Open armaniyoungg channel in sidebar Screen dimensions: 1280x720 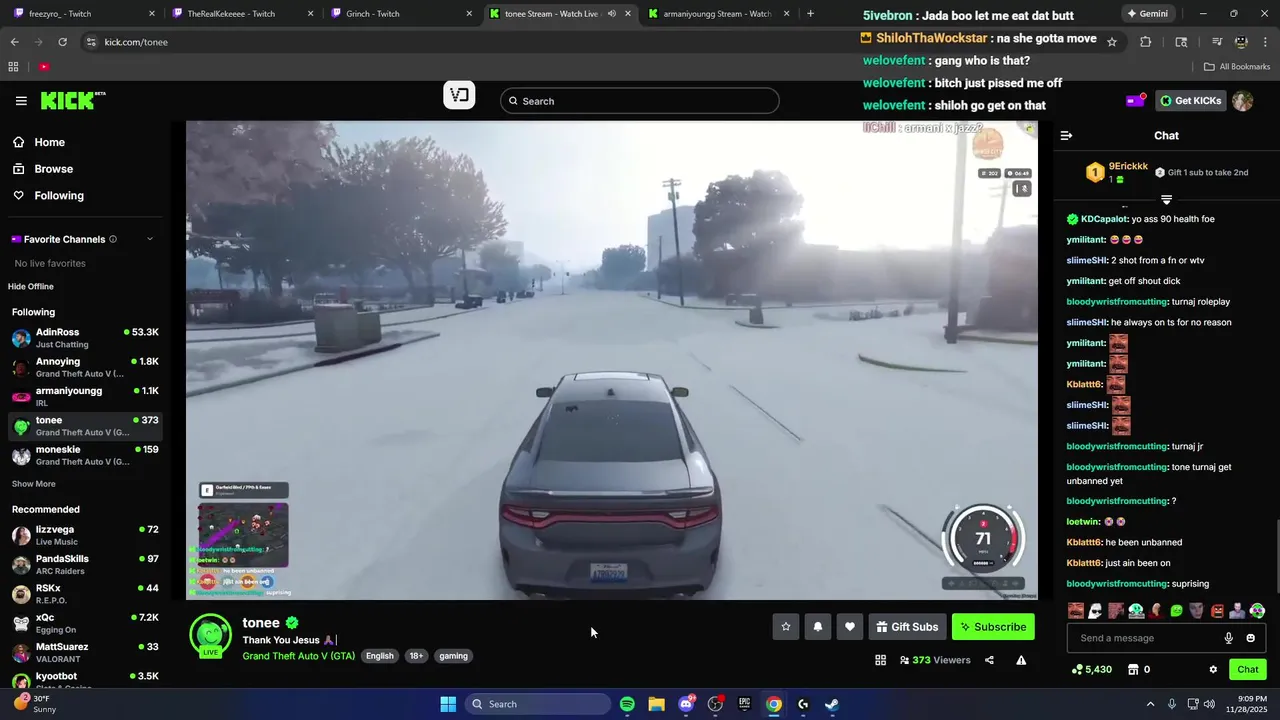coord(85,397)
